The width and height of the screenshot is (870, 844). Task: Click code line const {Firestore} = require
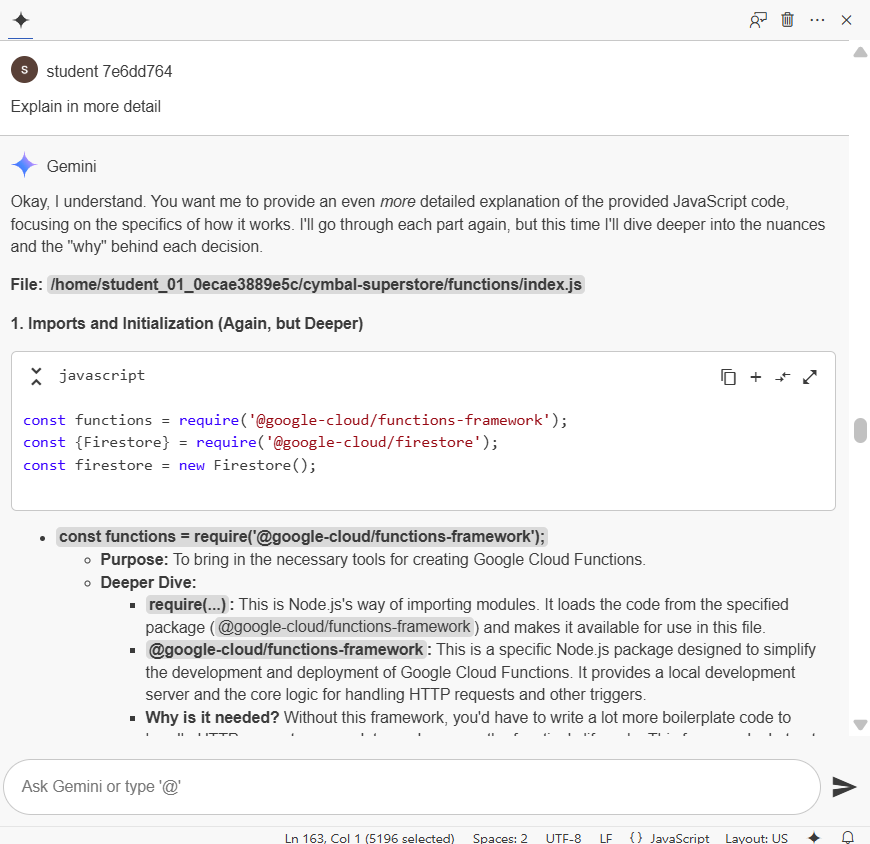[261, 442]
